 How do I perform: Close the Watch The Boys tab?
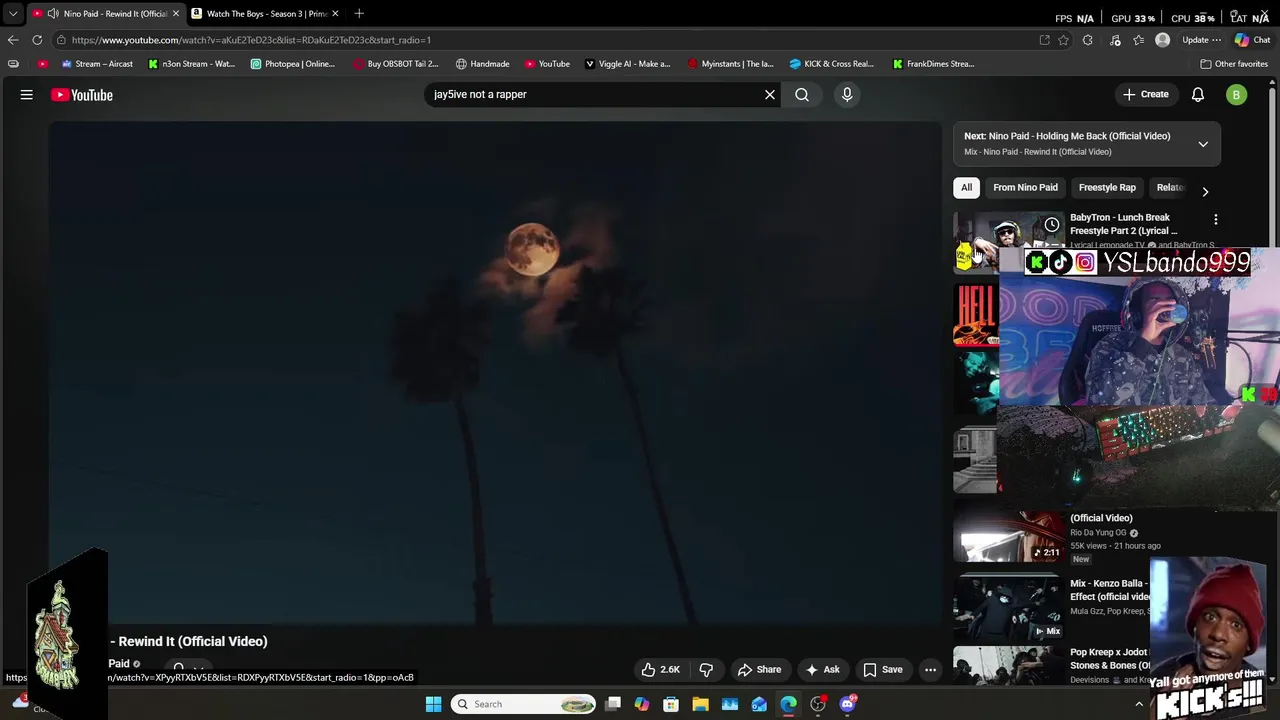pos(335,13)
